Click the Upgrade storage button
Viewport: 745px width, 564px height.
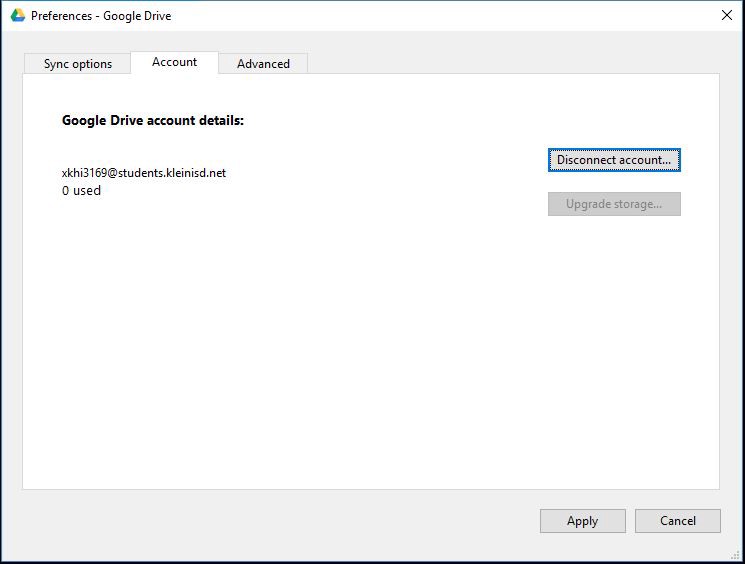pos(614,204)
